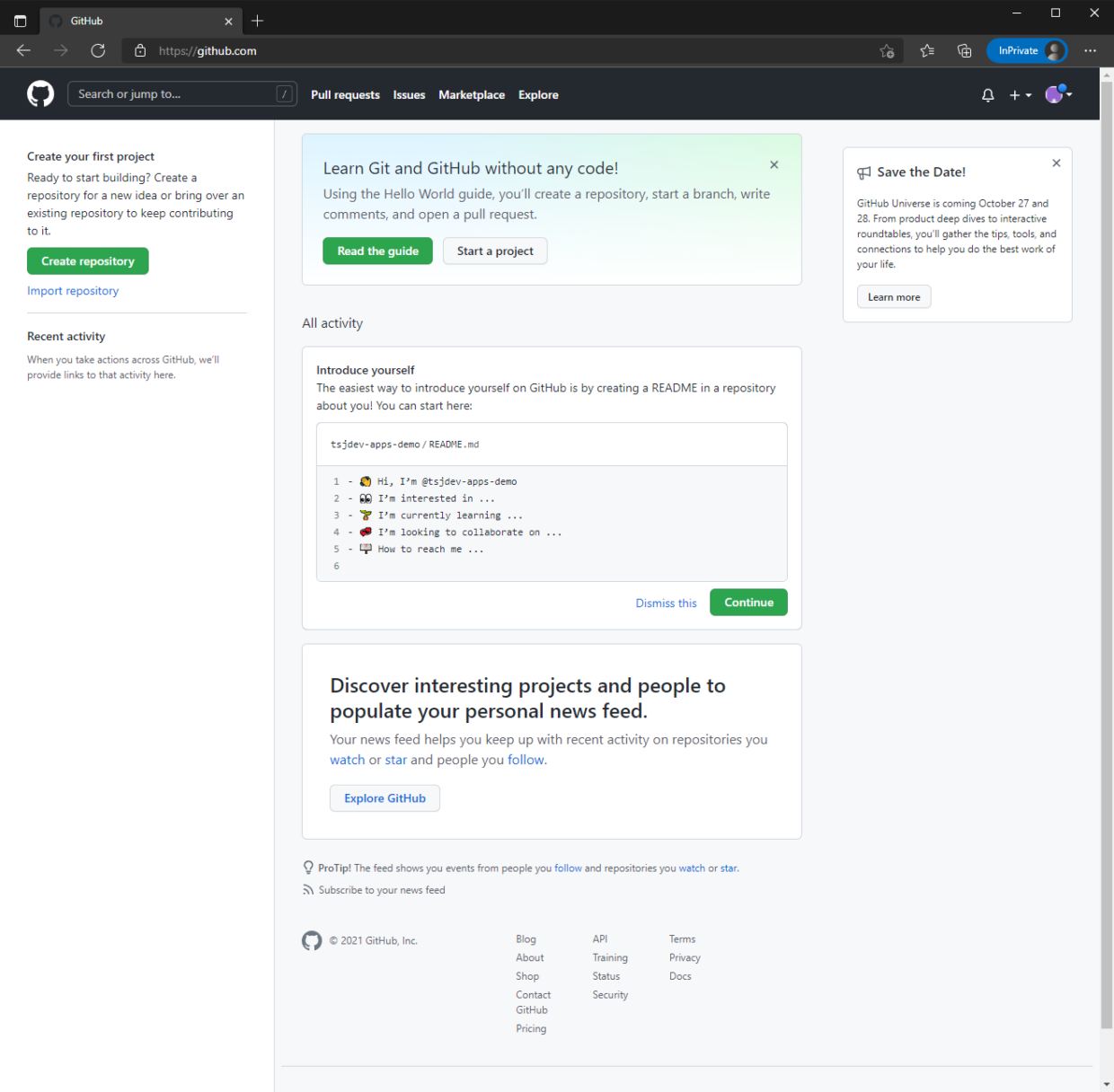
Task: Click the RSS icon next to Subscribe
Action: (x=308, y=889)
